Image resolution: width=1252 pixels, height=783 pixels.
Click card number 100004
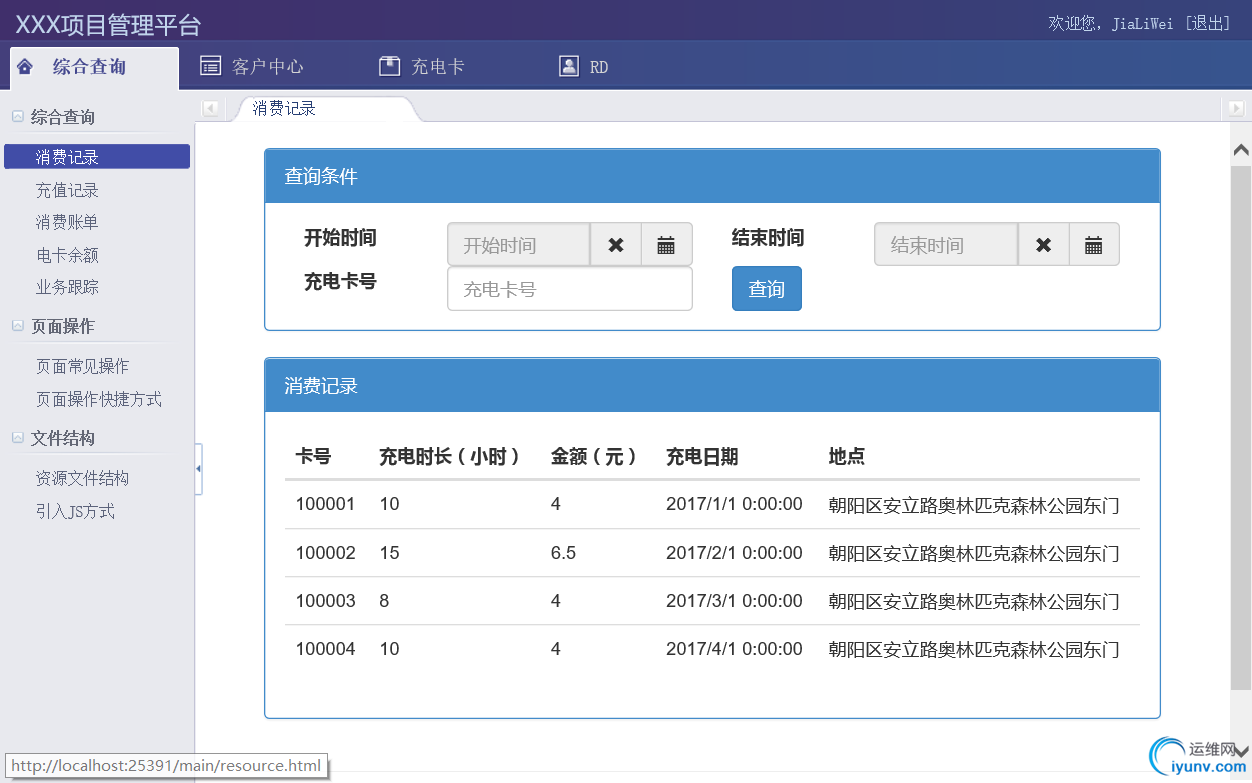click(x=325, y=649)
